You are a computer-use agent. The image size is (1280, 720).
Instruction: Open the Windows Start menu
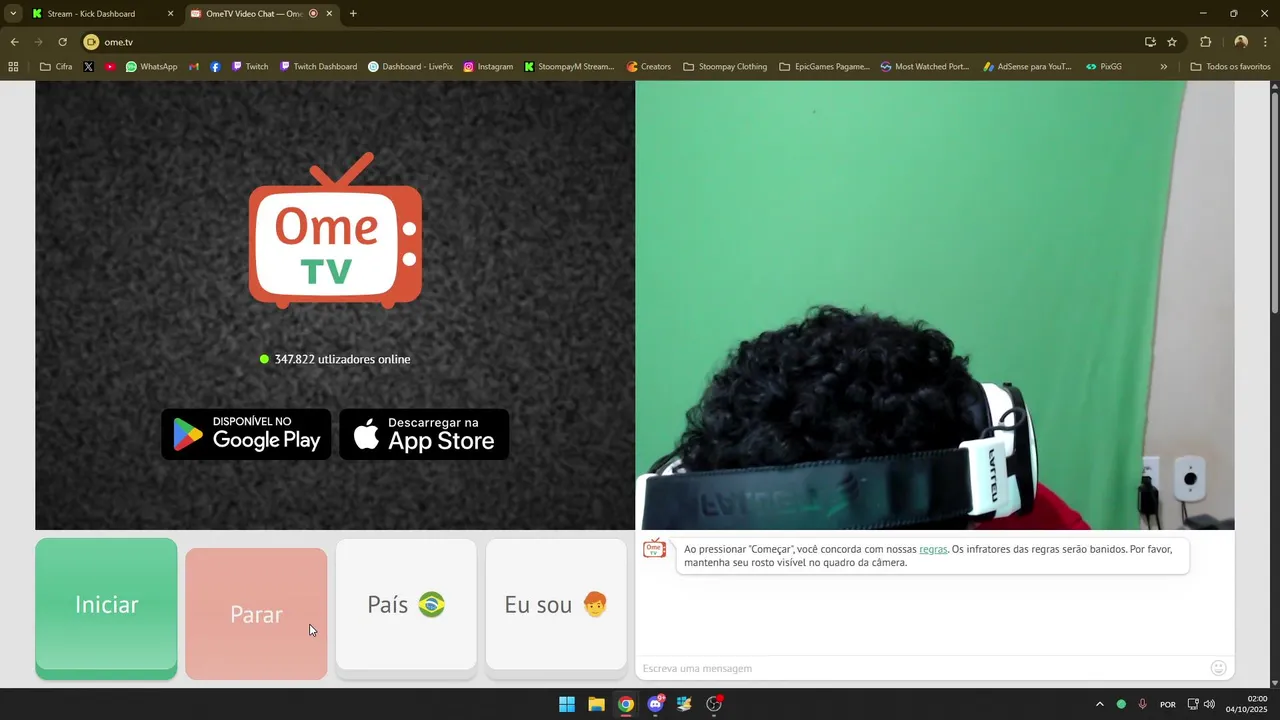pos(567,704)
